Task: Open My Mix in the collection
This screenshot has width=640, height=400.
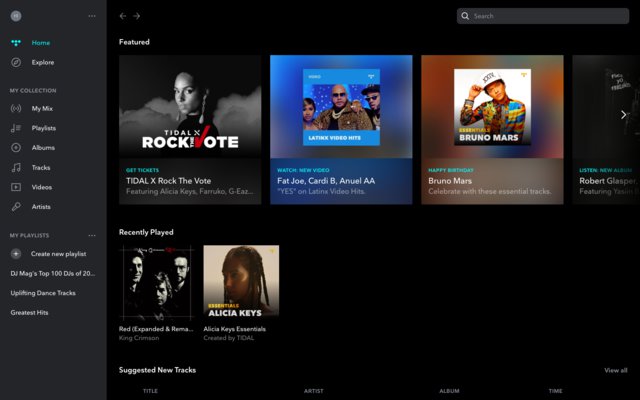Action: [42, 109]
